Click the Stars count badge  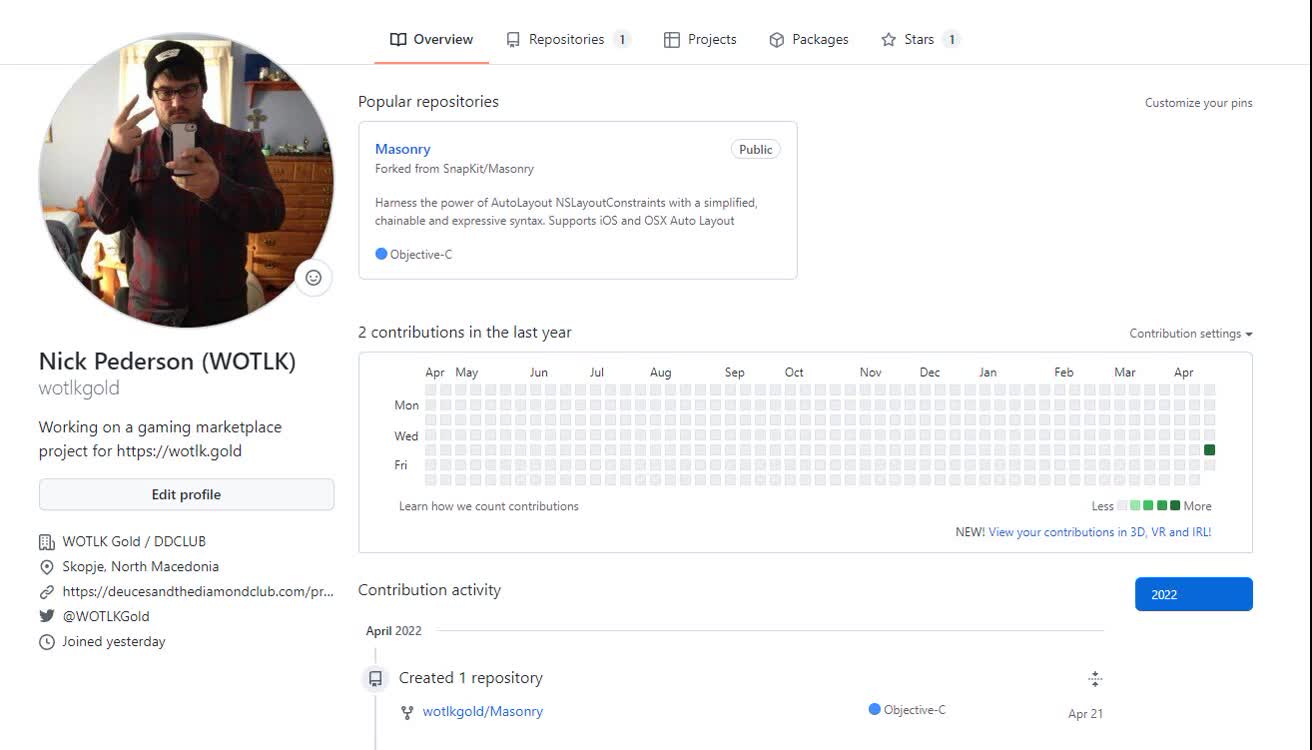pyautogui.click(x=952, y=40)
